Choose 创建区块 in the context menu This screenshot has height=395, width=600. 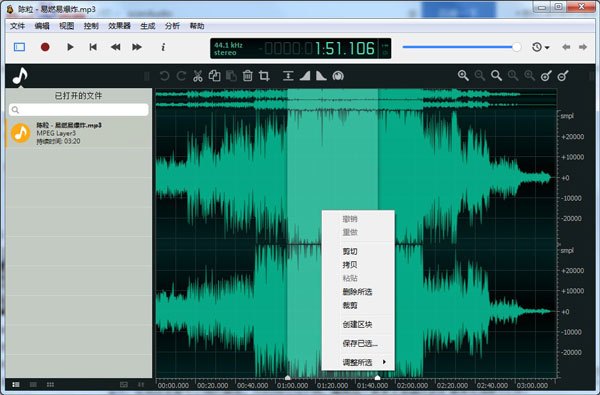(358, 325)
